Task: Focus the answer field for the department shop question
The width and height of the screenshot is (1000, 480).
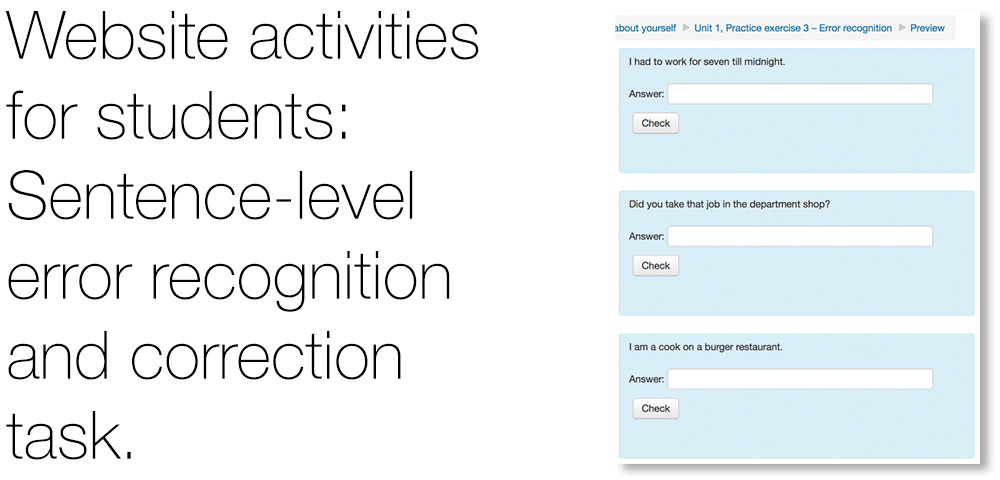Action: 800,236
